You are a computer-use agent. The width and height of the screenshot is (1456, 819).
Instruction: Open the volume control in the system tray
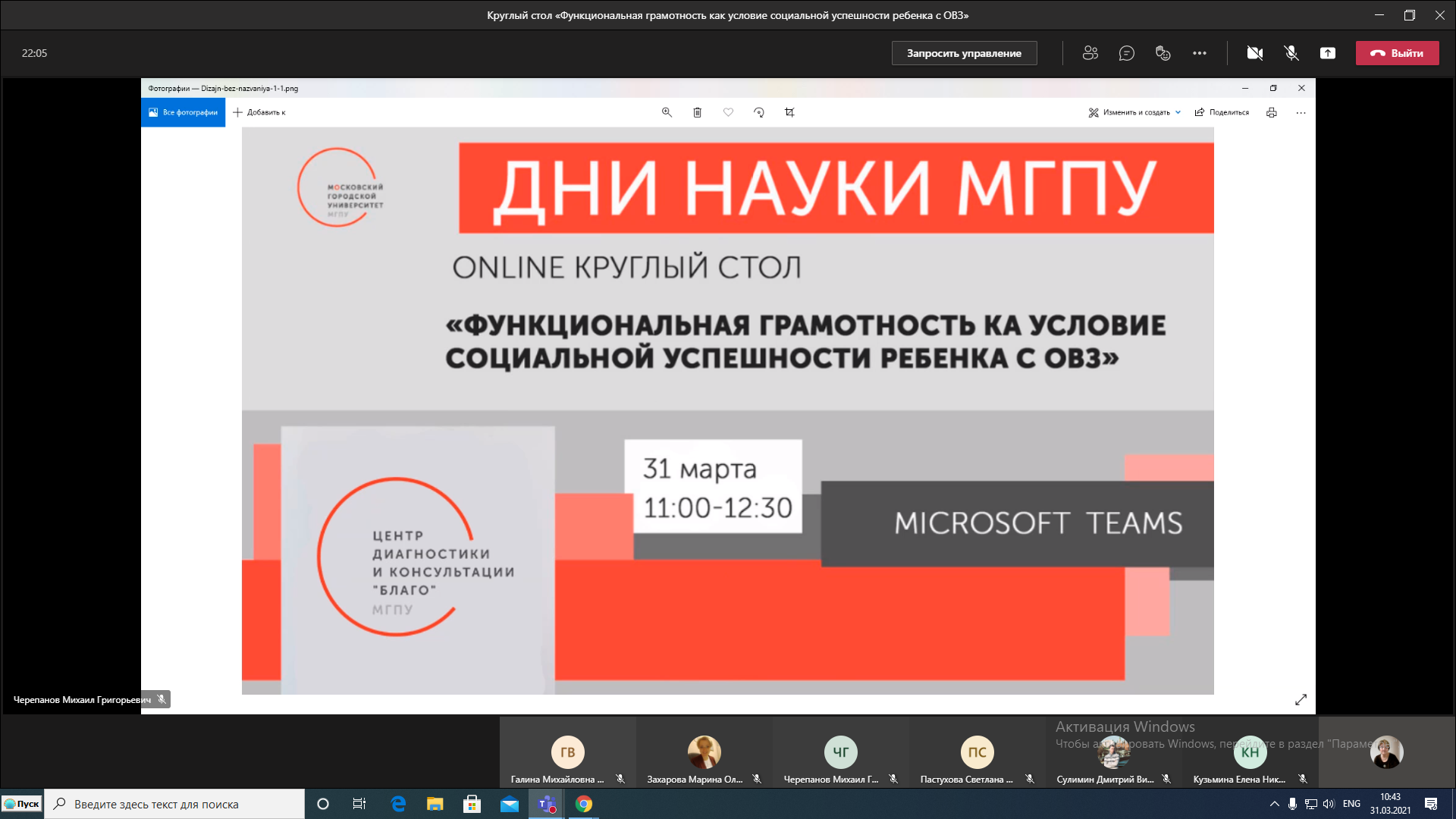pos(1329,803)
